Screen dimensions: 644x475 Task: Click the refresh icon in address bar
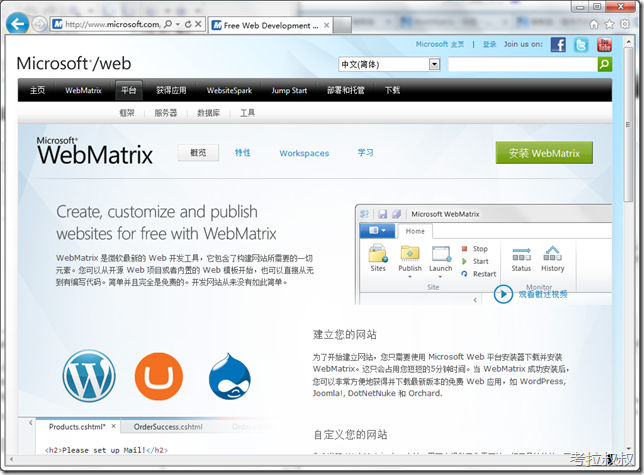[x=188, y=24]
